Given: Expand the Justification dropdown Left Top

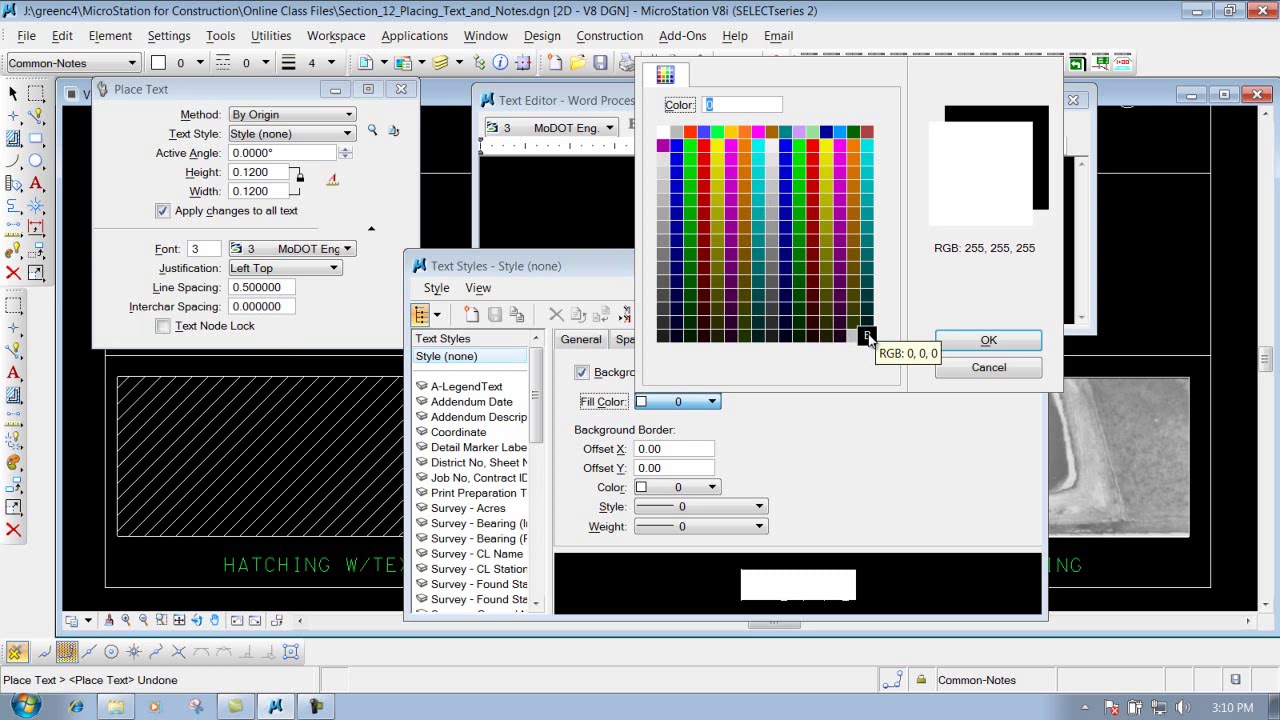Looking at the screenshot, I should [284, 268].
